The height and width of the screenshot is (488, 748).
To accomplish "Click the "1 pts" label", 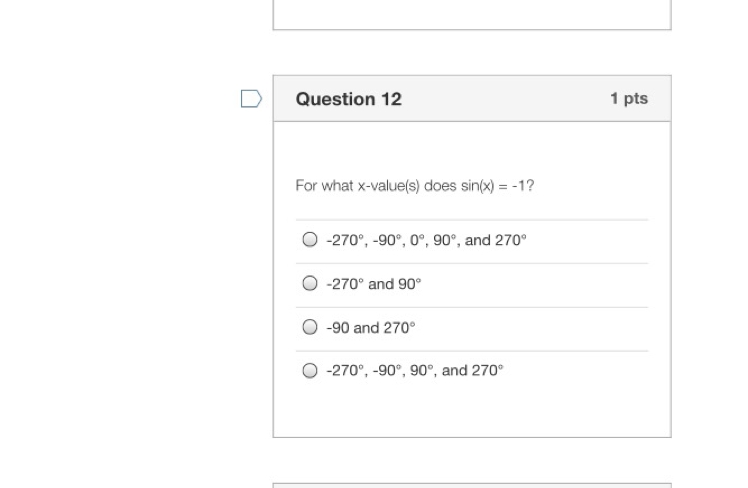I will click(629, 98).
